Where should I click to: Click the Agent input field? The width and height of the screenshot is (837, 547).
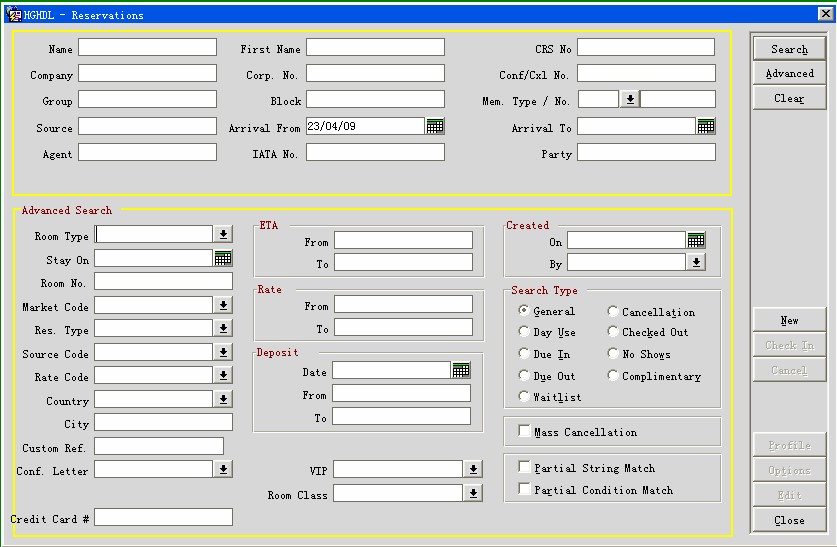(x=147, y=152)
